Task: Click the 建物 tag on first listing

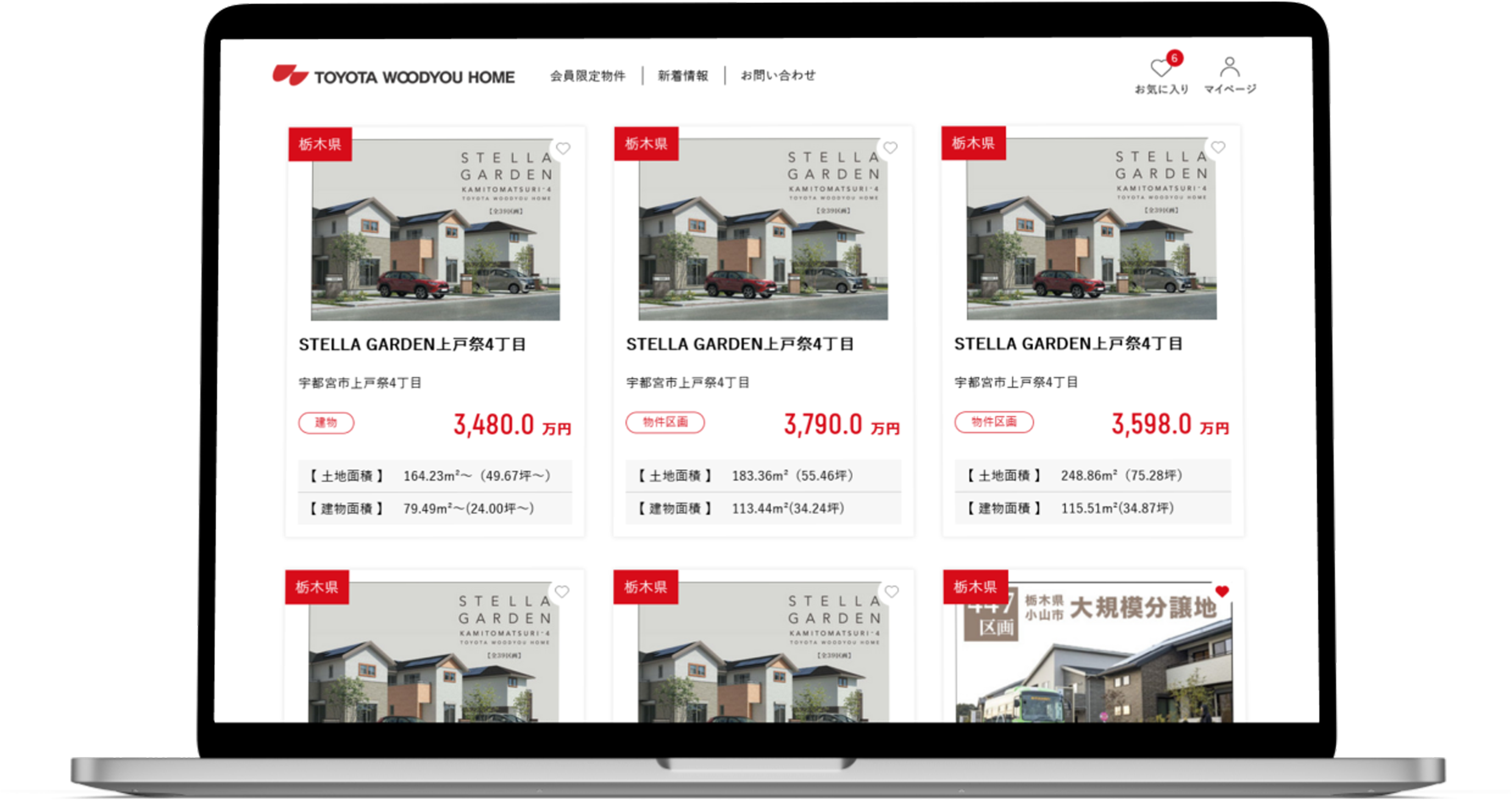Action: click(x=326, y=423)
